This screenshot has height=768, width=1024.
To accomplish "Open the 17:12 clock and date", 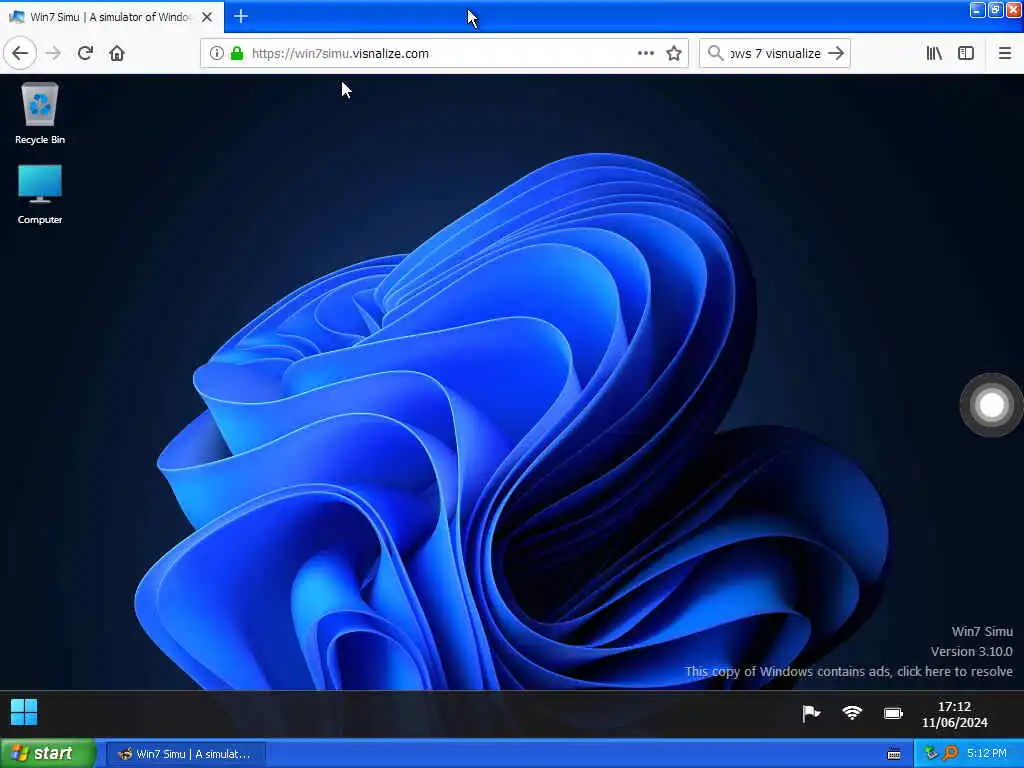I will pos(954,714).
